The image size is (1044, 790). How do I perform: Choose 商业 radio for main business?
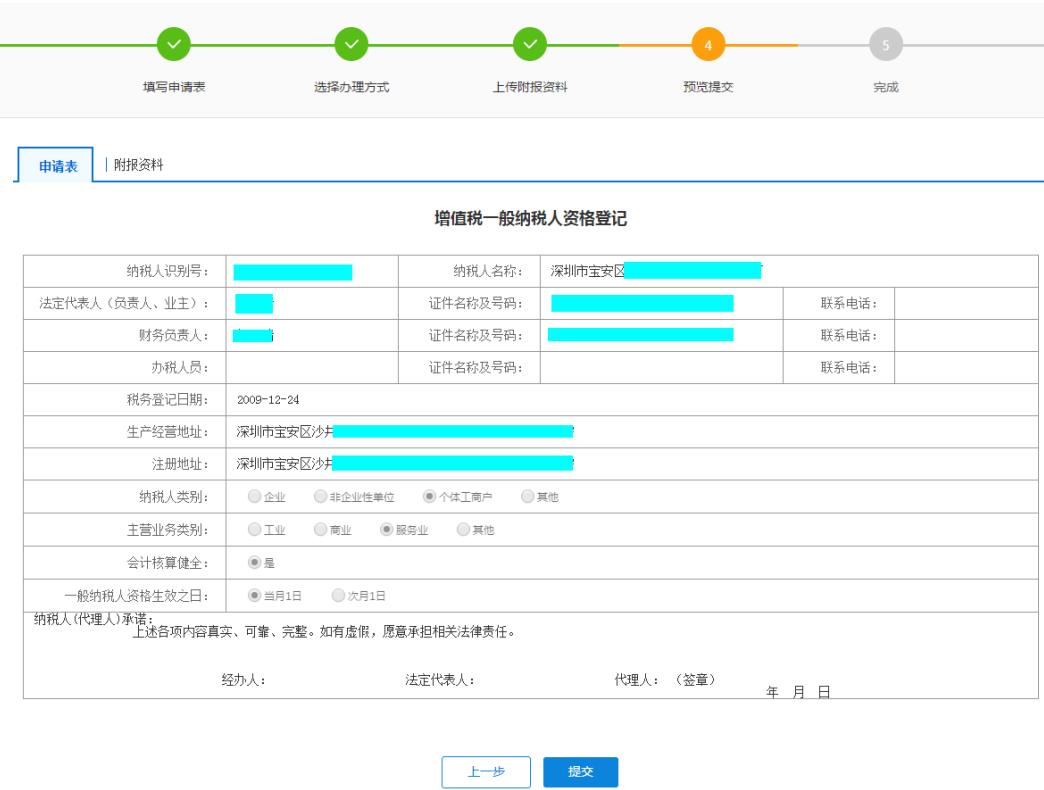pos(320,530)
